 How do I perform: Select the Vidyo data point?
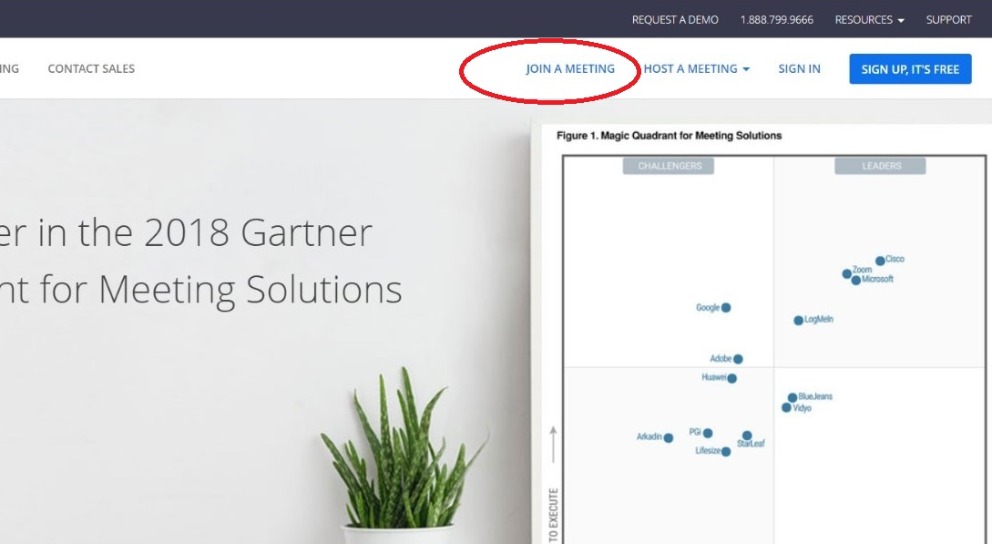(x=786, y=408)
